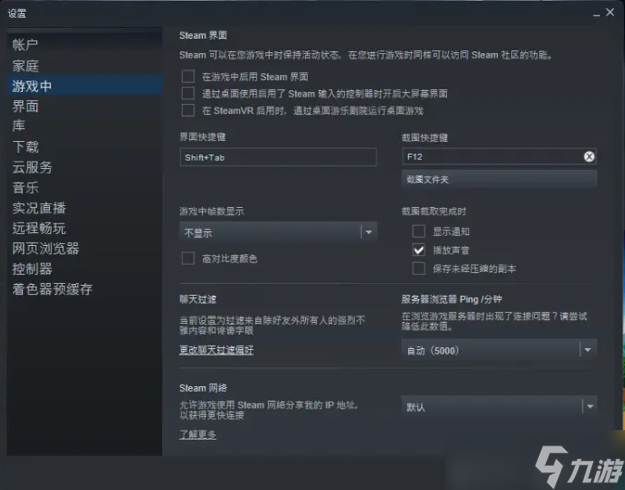Viewport: 625px width, 490px height.
Task: Open Steam 网络 默认 dropdown
Action: (499, 406)
